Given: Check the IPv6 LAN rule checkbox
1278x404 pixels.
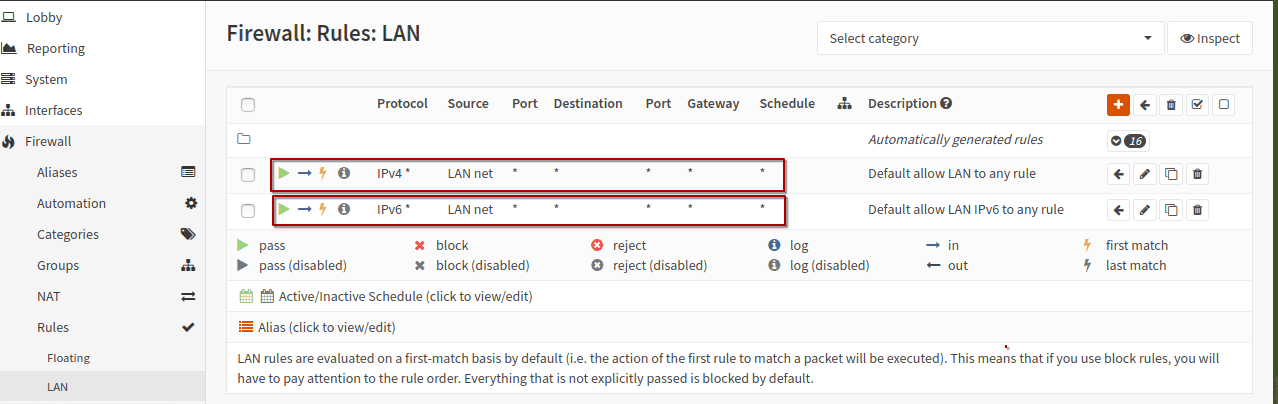Looking at the screenshot, I should coord(248,211).
